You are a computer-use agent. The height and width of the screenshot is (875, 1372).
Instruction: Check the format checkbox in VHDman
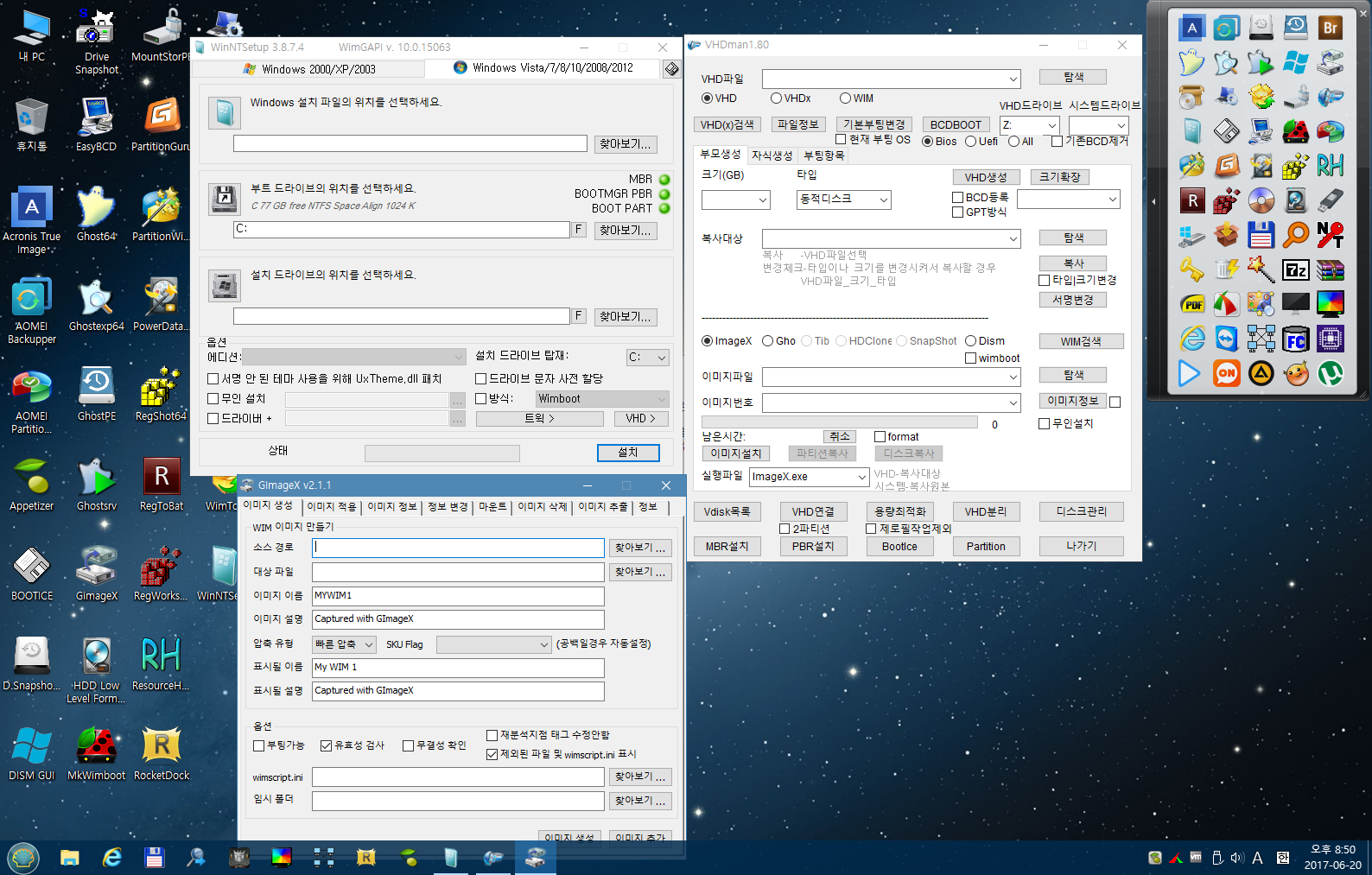(896, 437)
